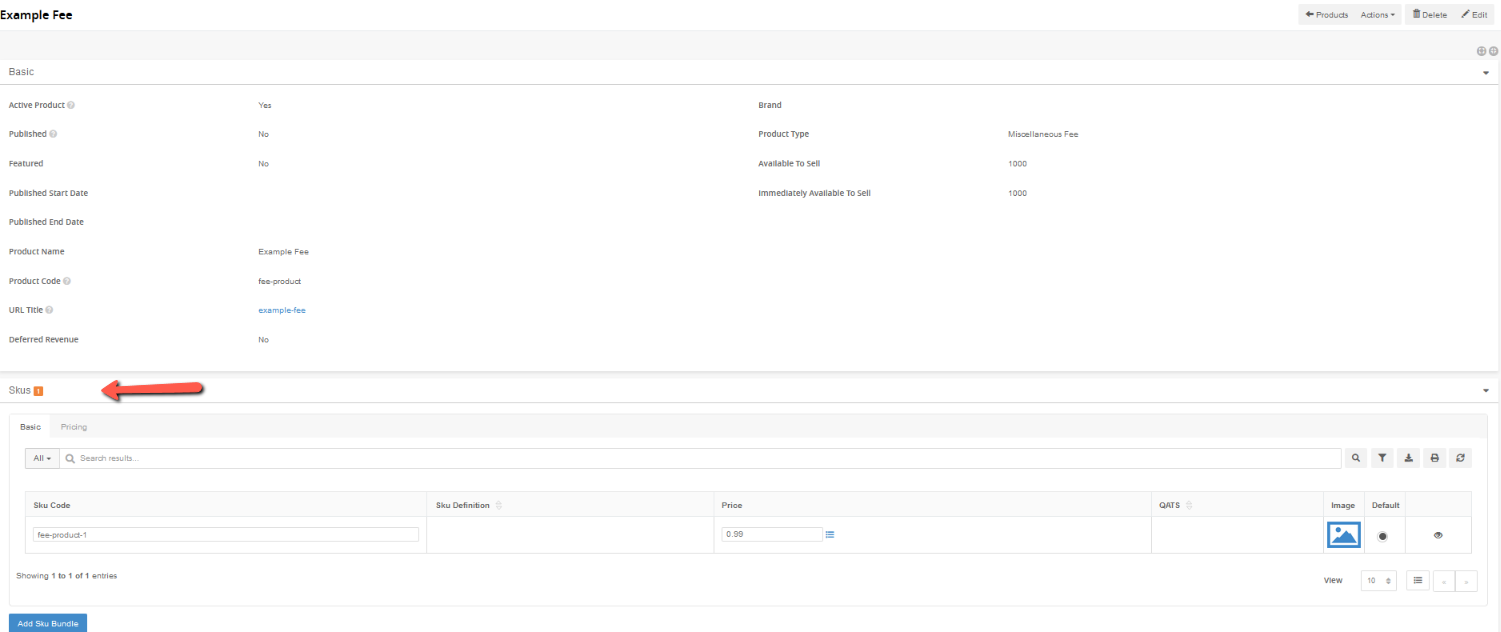The height and width of the screenshot is (632, 1501).
Task: Sort by QATS column
Action: pyautogui.click(x=1188, y=505)
